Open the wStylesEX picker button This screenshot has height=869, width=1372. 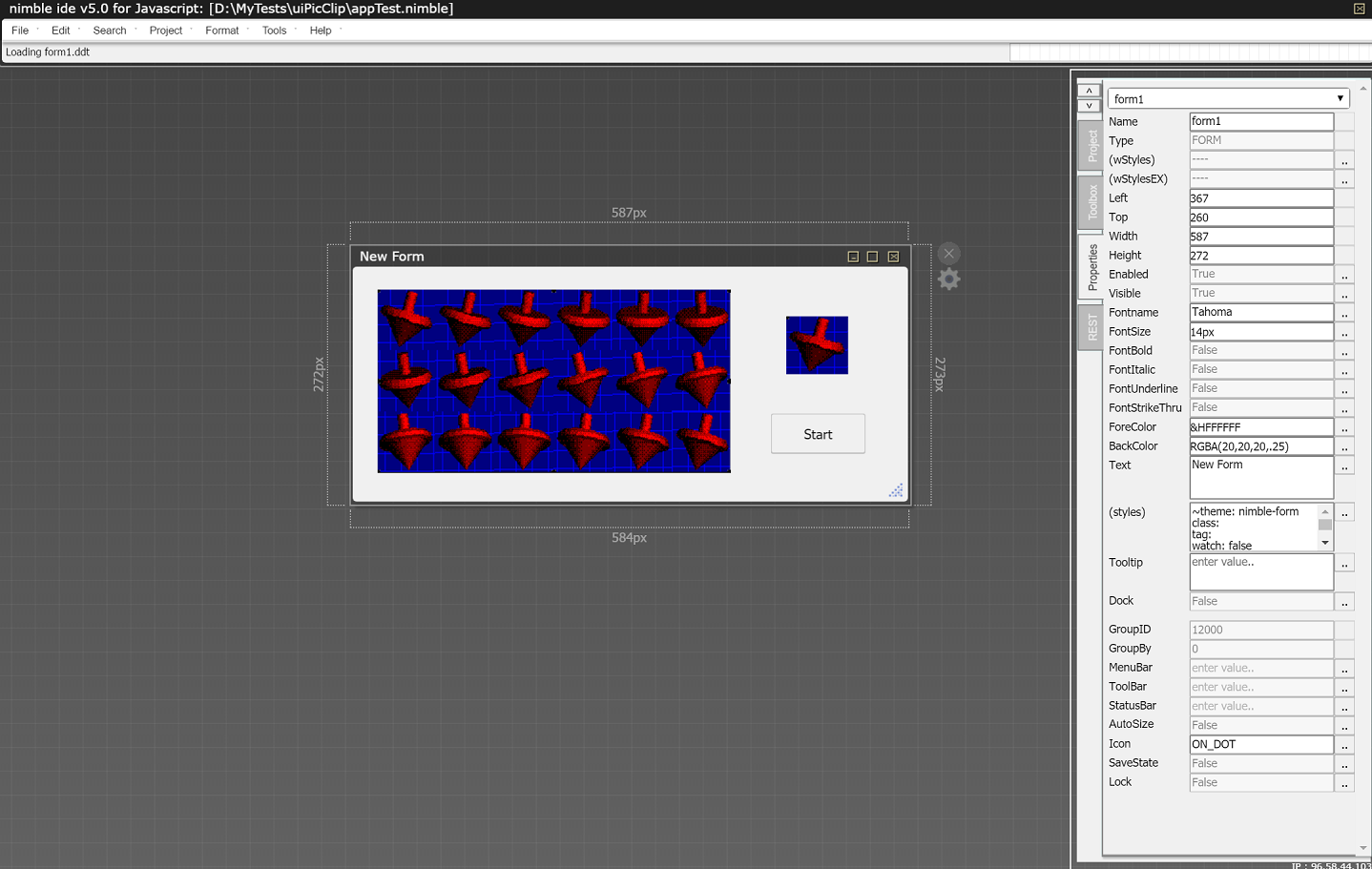(x=1344, y=179)
